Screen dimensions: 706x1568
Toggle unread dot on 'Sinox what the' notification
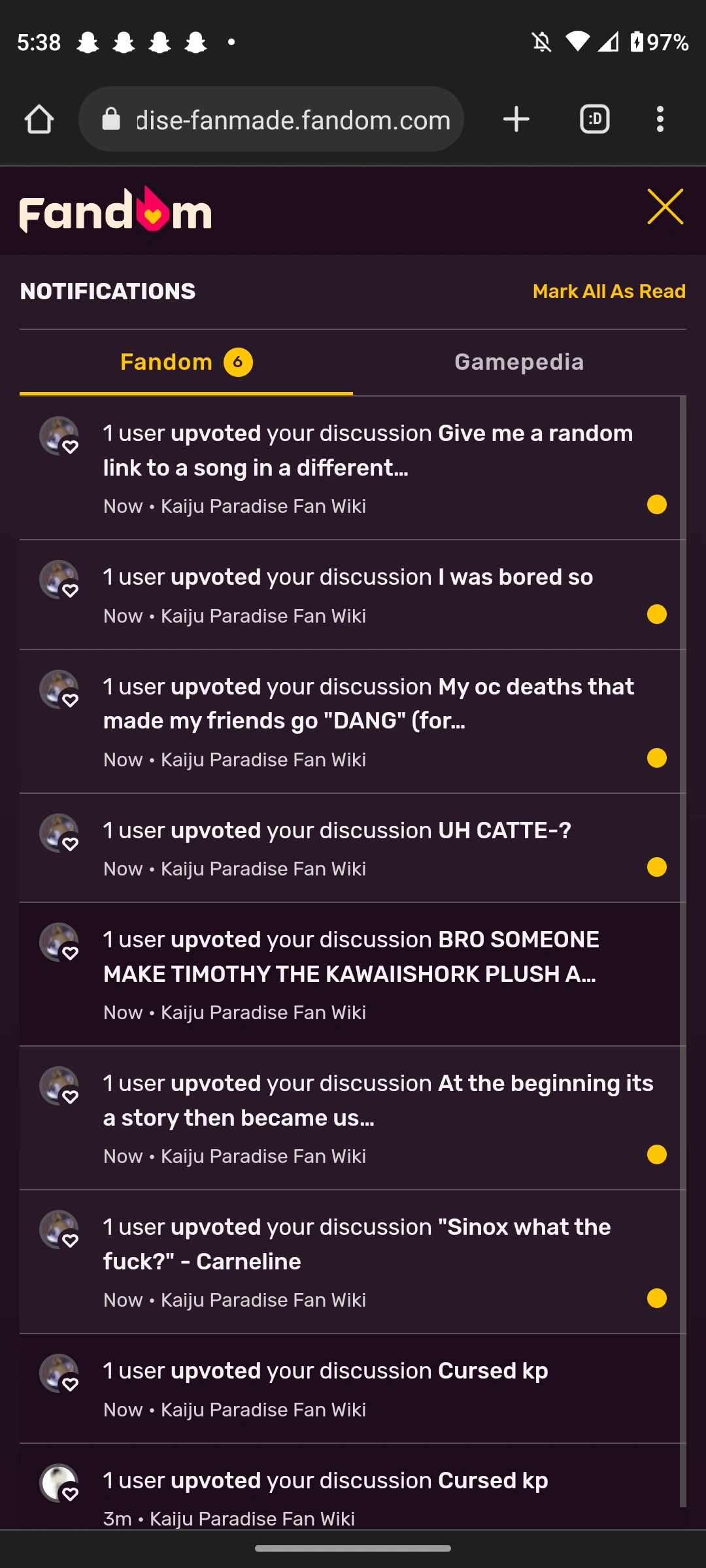click(656, 1298)
